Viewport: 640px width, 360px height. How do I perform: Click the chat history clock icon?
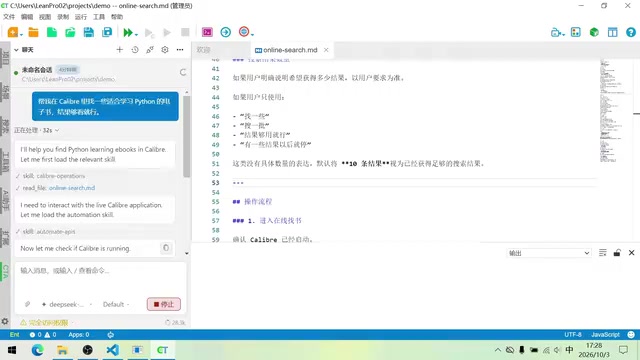tap(135, 50)
